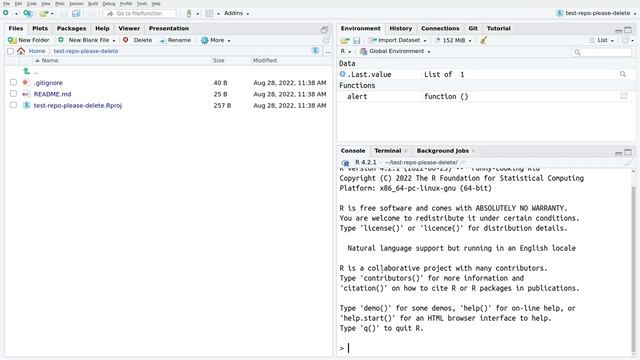Open the README.md file
The image size is (640, 360).
(x=52, y=94)
